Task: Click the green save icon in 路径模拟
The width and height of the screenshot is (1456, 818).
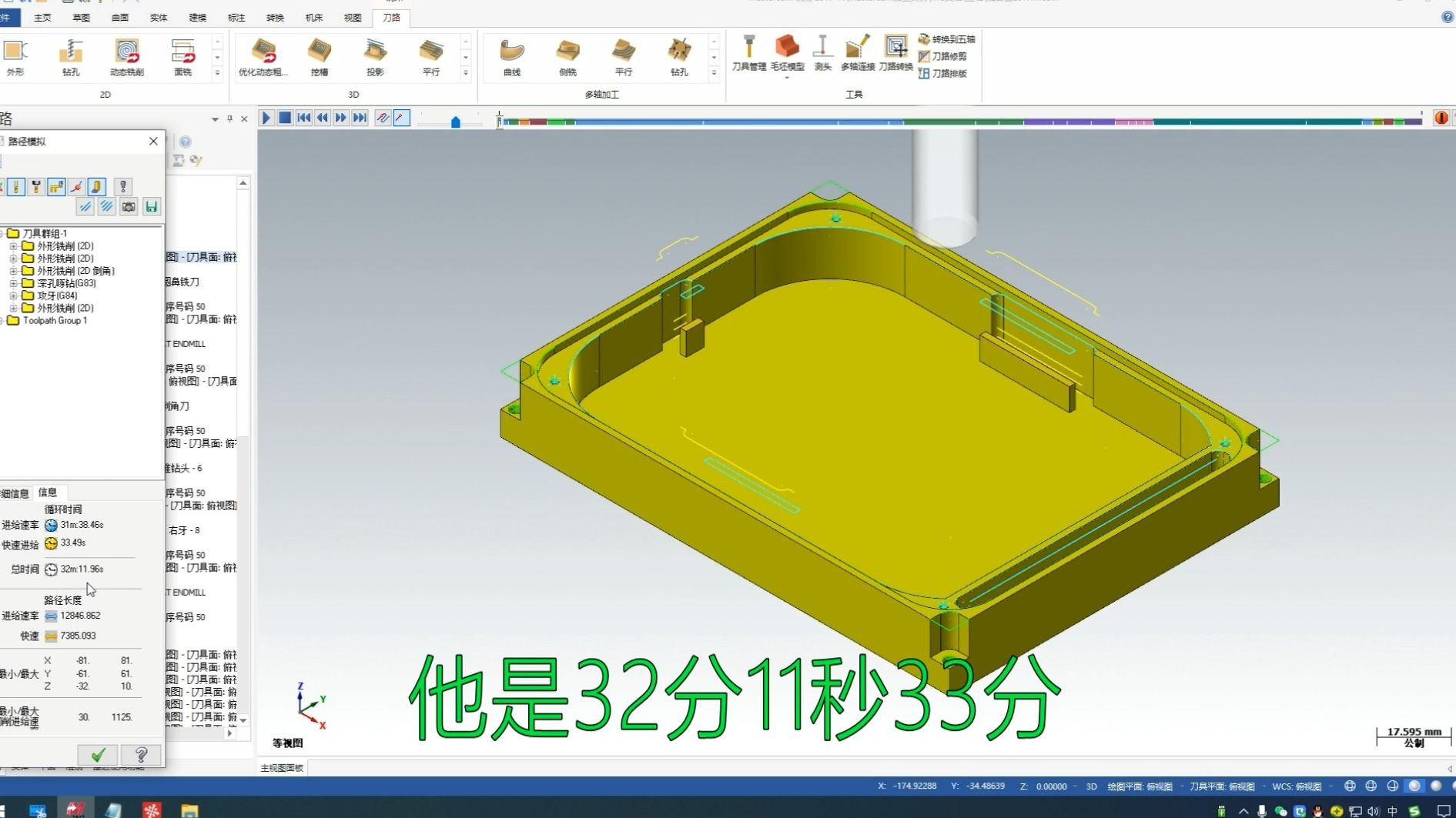Action: point(151,206)
